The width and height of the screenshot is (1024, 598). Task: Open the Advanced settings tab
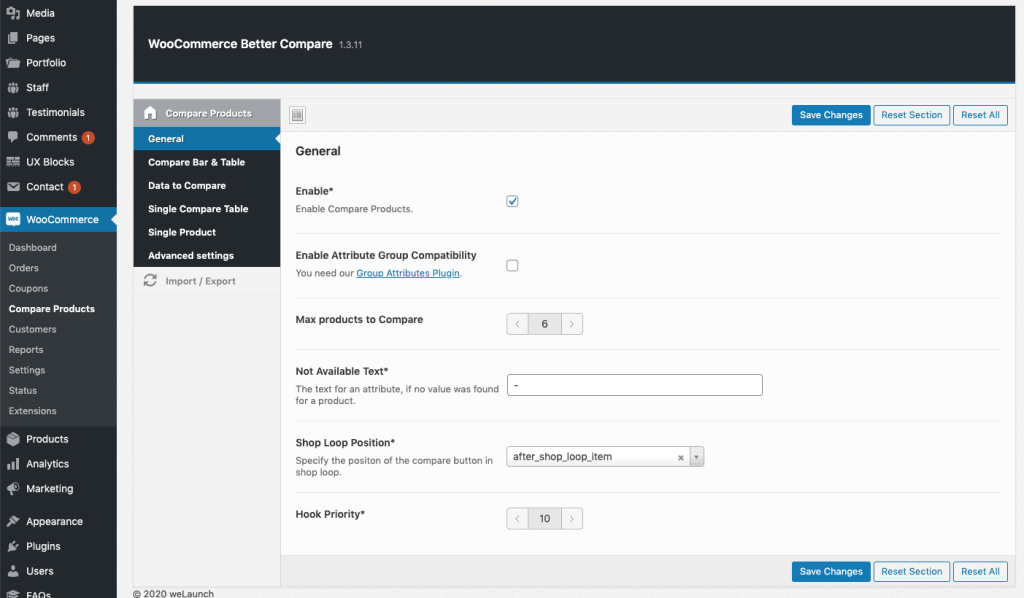pos(207,256)
